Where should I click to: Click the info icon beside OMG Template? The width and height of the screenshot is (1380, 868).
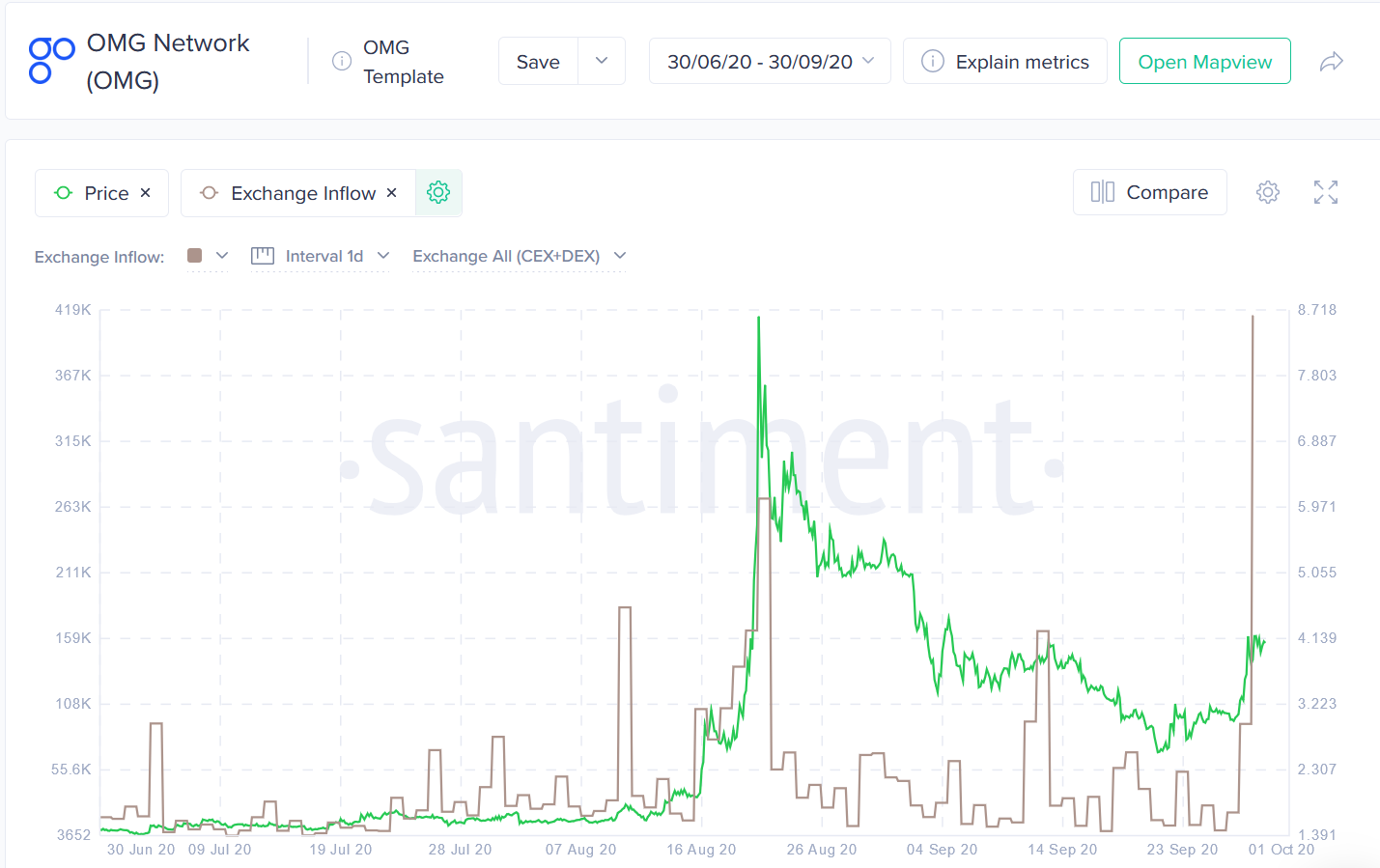342,61
